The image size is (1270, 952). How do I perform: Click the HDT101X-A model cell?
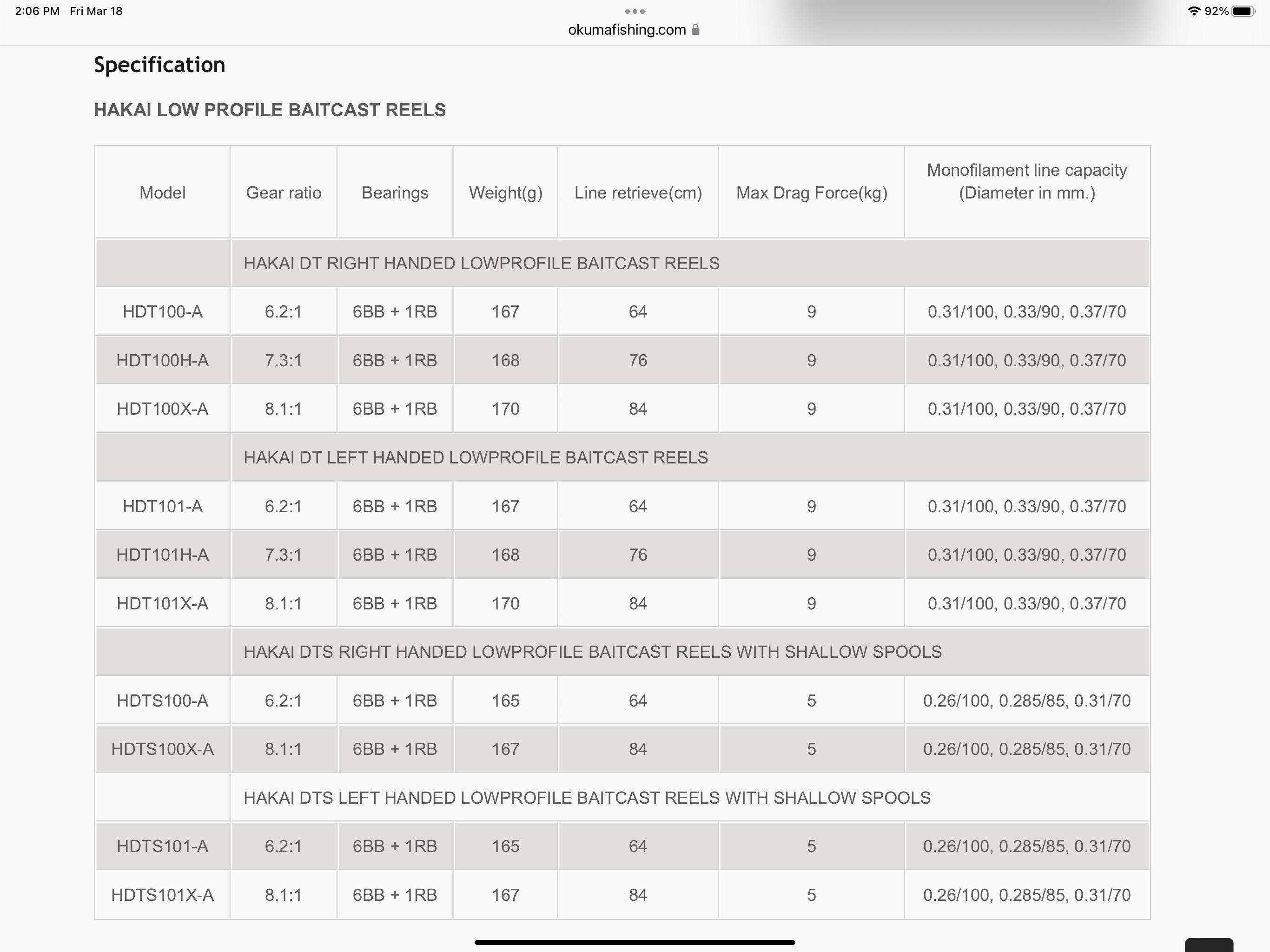coord(163,603)
